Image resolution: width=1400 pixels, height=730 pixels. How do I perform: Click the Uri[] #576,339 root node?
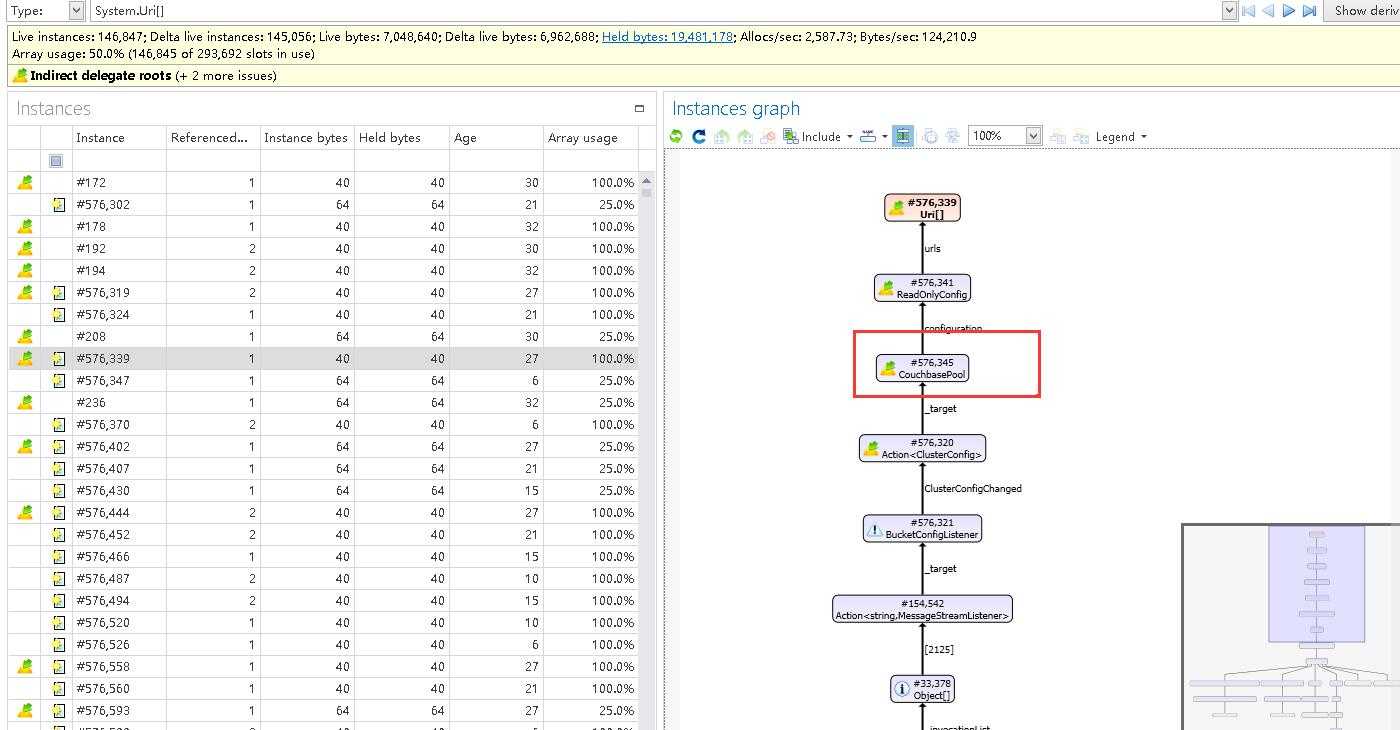tap(922, 208)
